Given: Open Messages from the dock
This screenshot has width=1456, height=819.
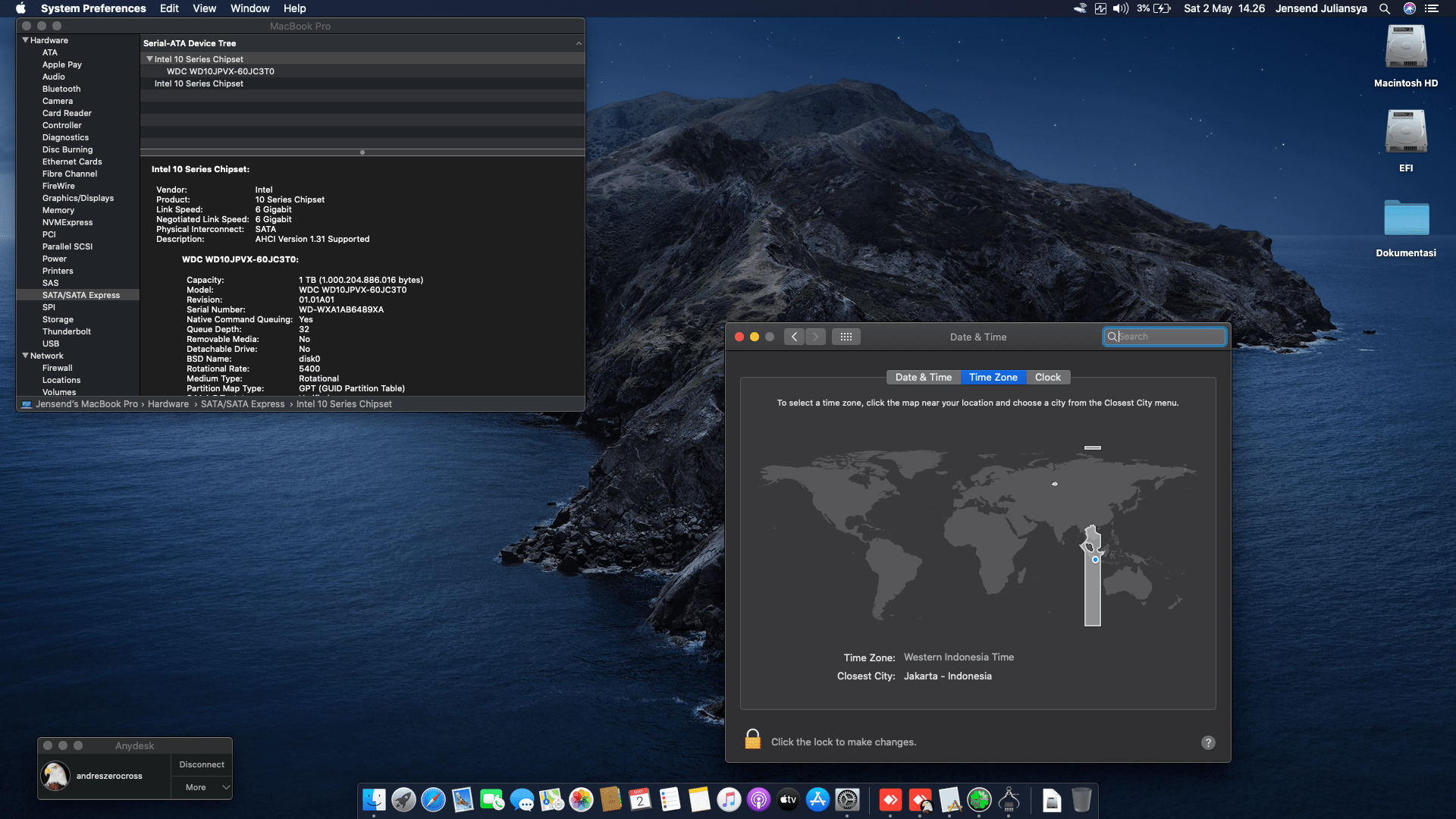Looking at the screenshot, I should click(x=522, y=800).
